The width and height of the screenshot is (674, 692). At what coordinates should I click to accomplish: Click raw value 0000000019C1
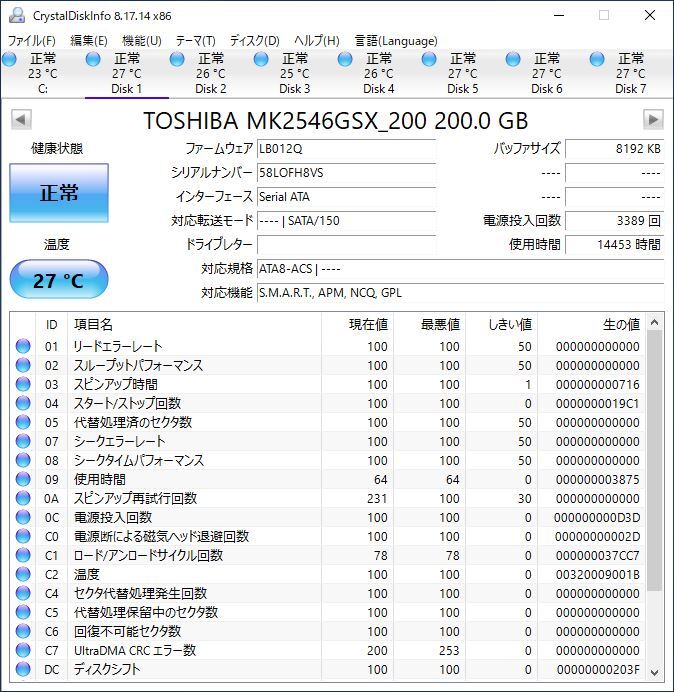pyautogui.click(x=598, y=404)
